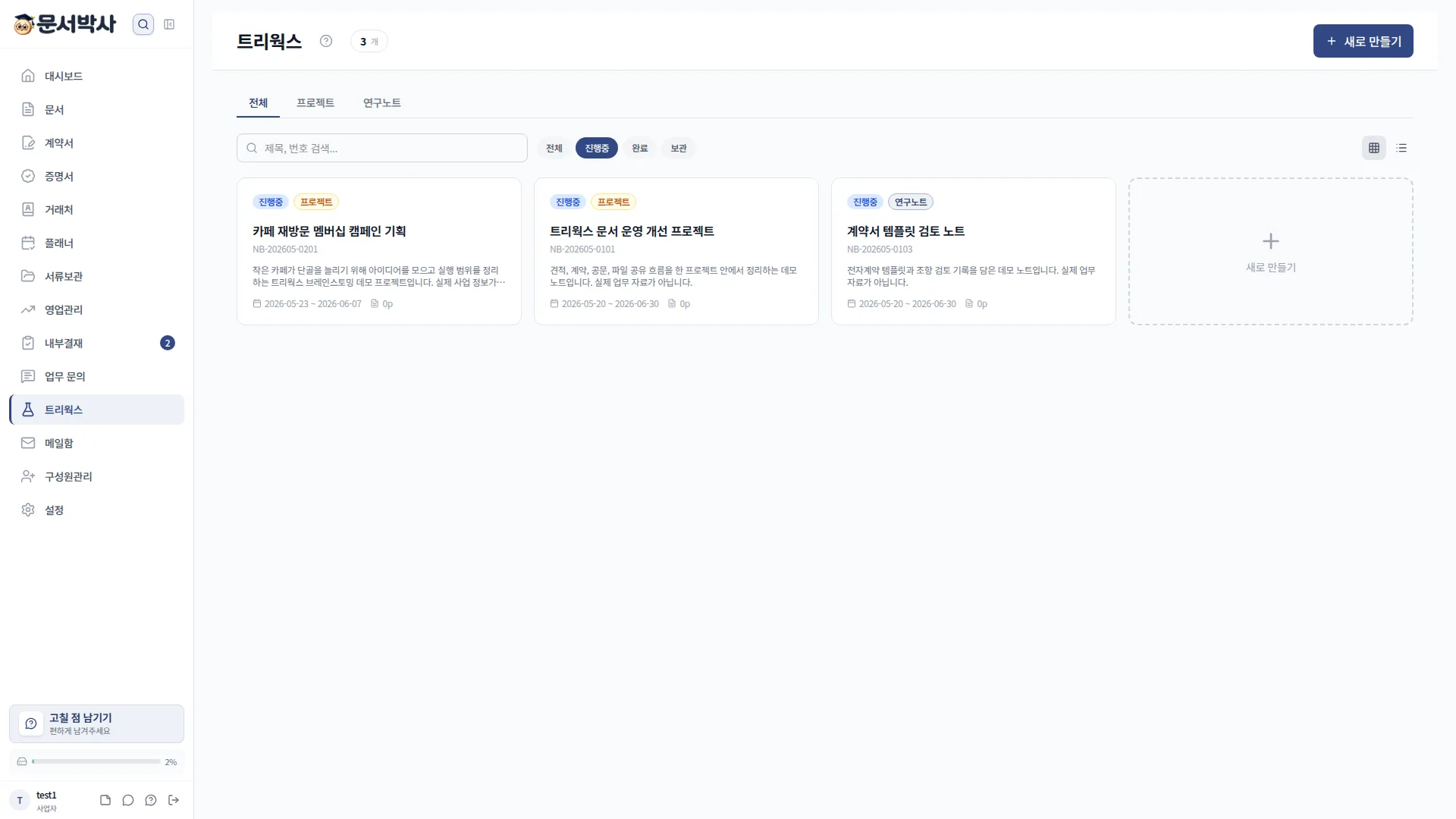Open the 대시보드 menu item
The width and height of the screenshot is (1456, 819).
click(97, 76)
